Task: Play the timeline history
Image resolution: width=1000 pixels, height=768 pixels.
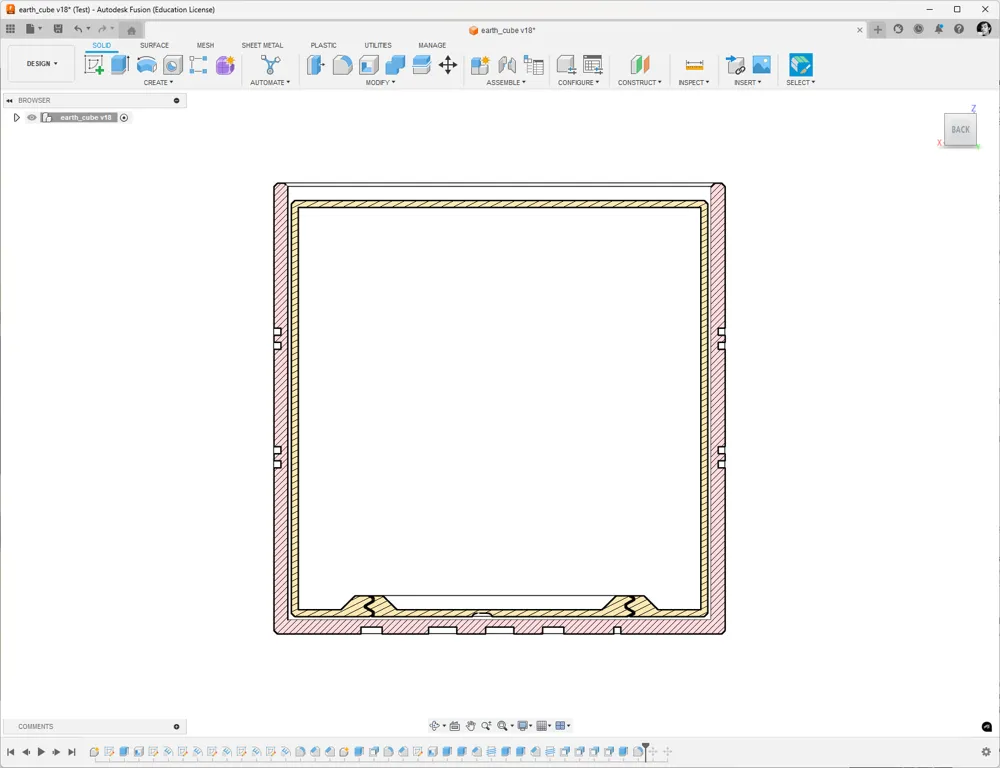Action: point(41,752)
